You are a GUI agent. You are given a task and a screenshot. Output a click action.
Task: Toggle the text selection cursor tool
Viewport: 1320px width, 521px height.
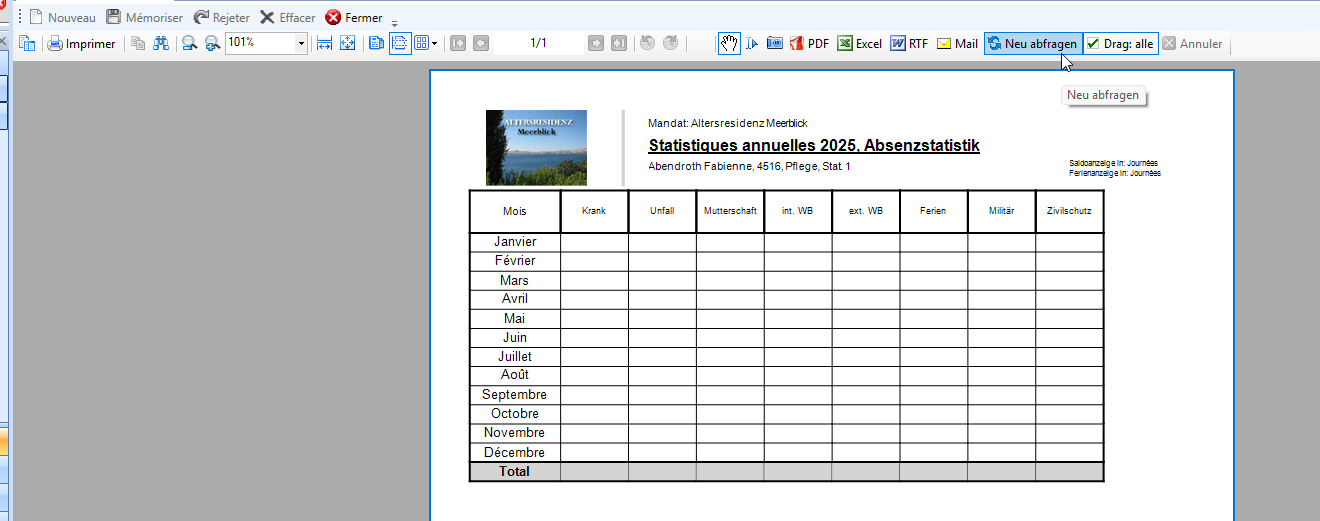point(752,44)
